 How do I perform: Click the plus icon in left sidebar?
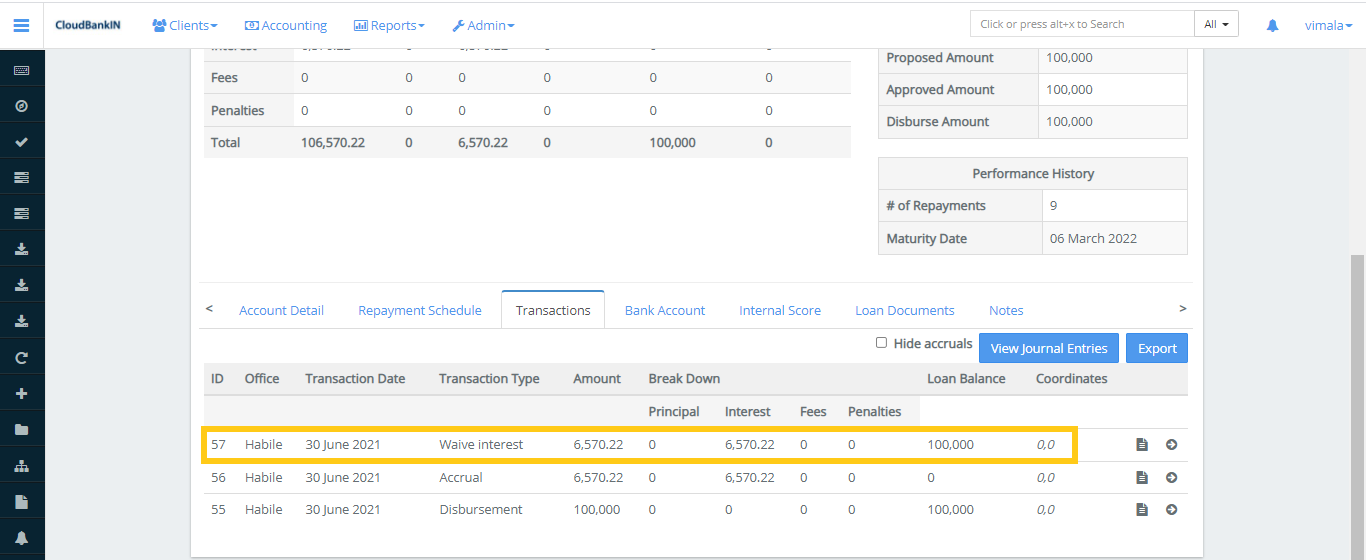pos(21,393)
